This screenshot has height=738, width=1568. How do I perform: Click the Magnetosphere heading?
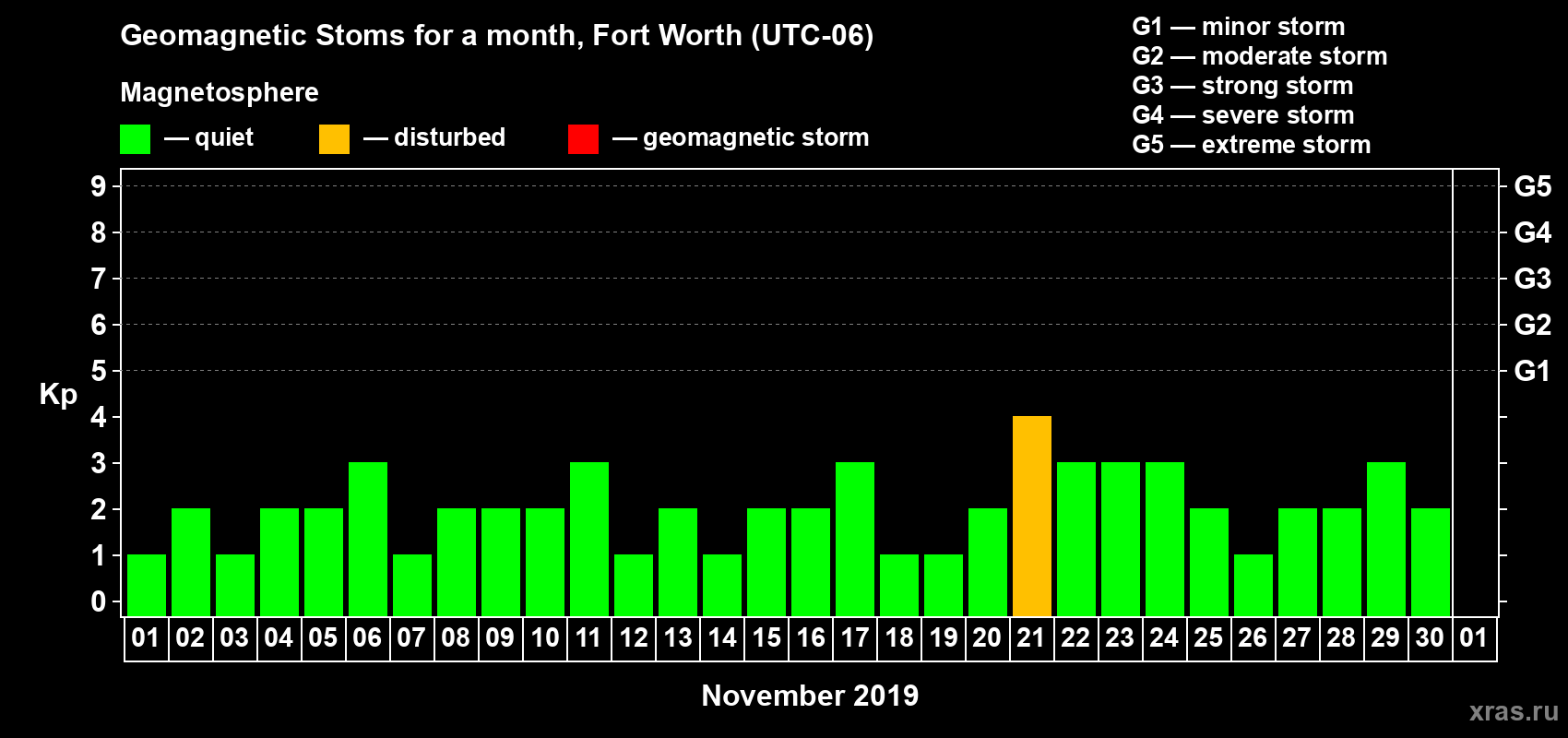220,93
